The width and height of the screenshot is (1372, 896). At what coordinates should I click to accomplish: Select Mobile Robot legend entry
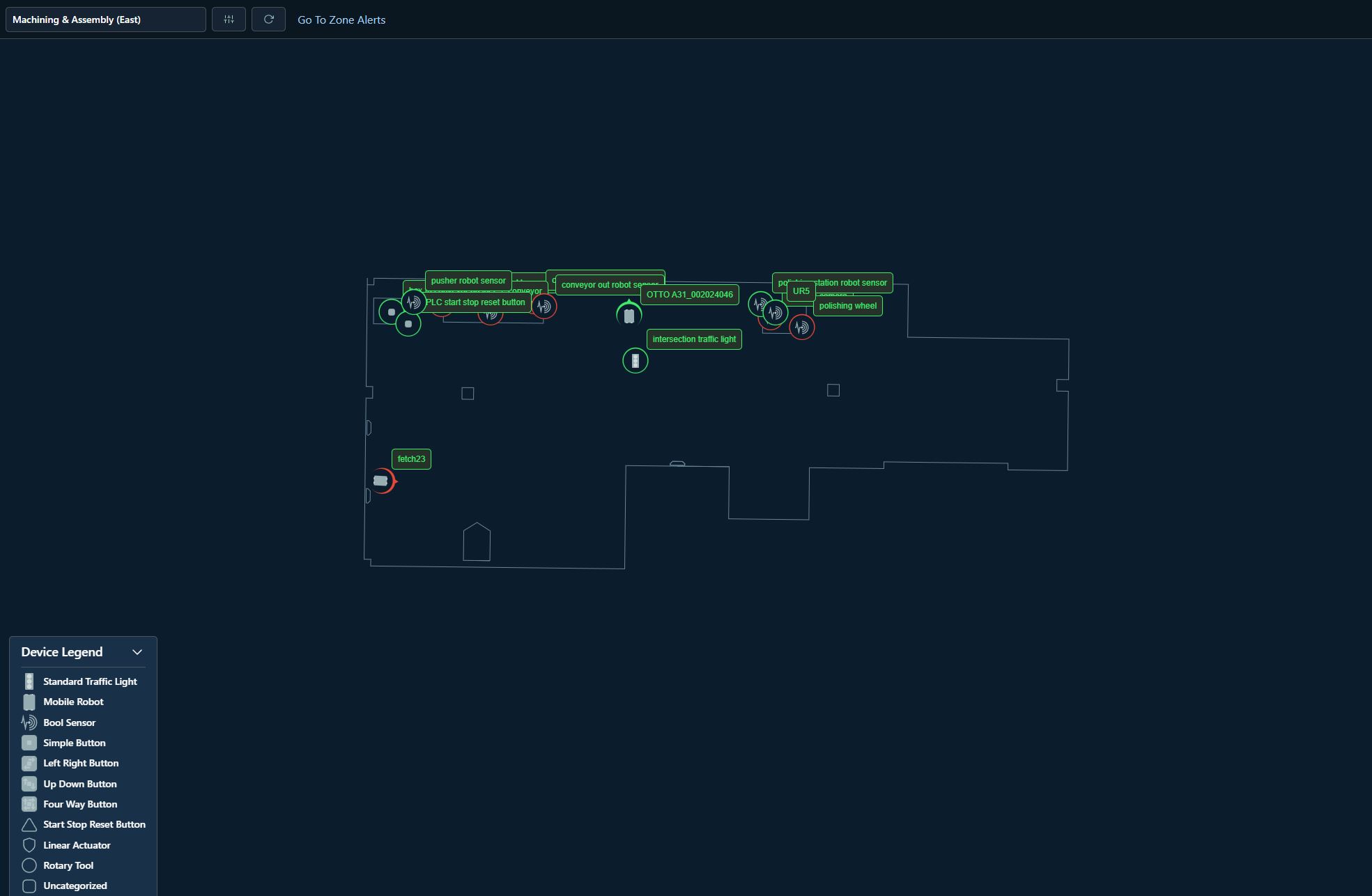coord(73,702)
